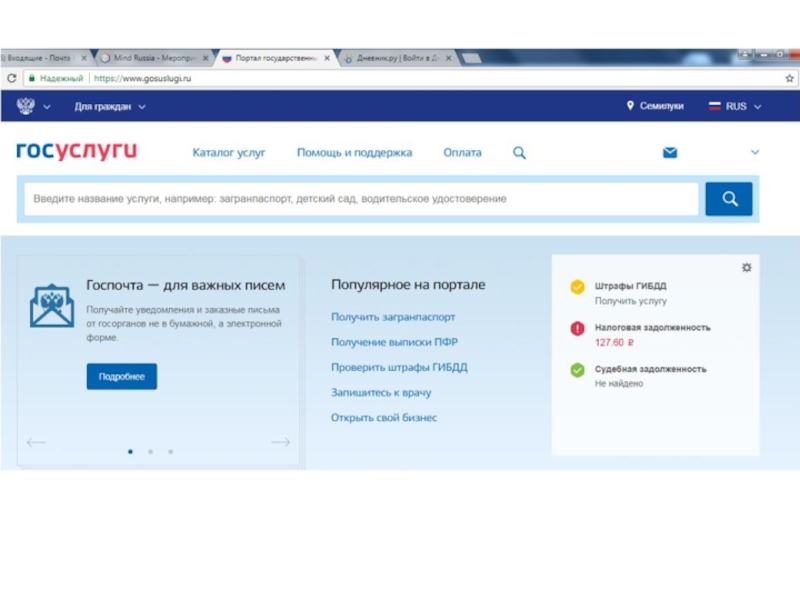Click the blue search button with magnifier
This screenshot has height=600, width=800.
728,199
